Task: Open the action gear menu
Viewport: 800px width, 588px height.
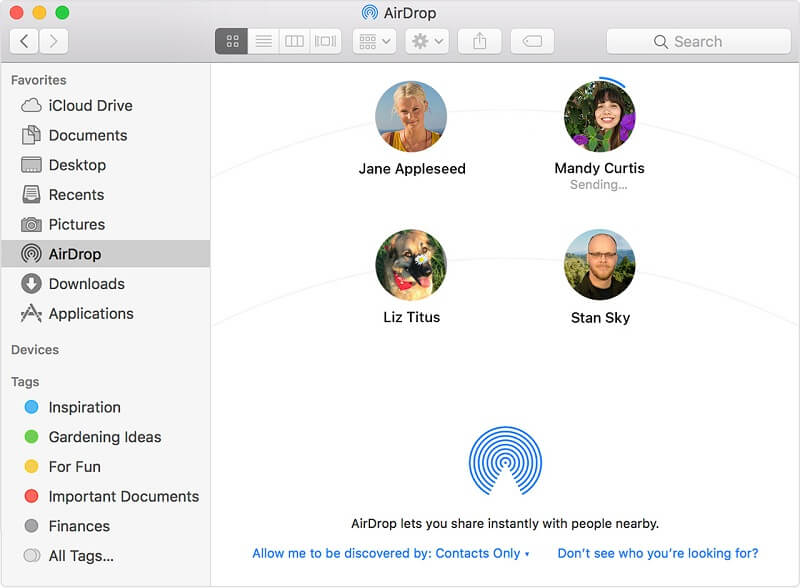Action: pos(427,41)
